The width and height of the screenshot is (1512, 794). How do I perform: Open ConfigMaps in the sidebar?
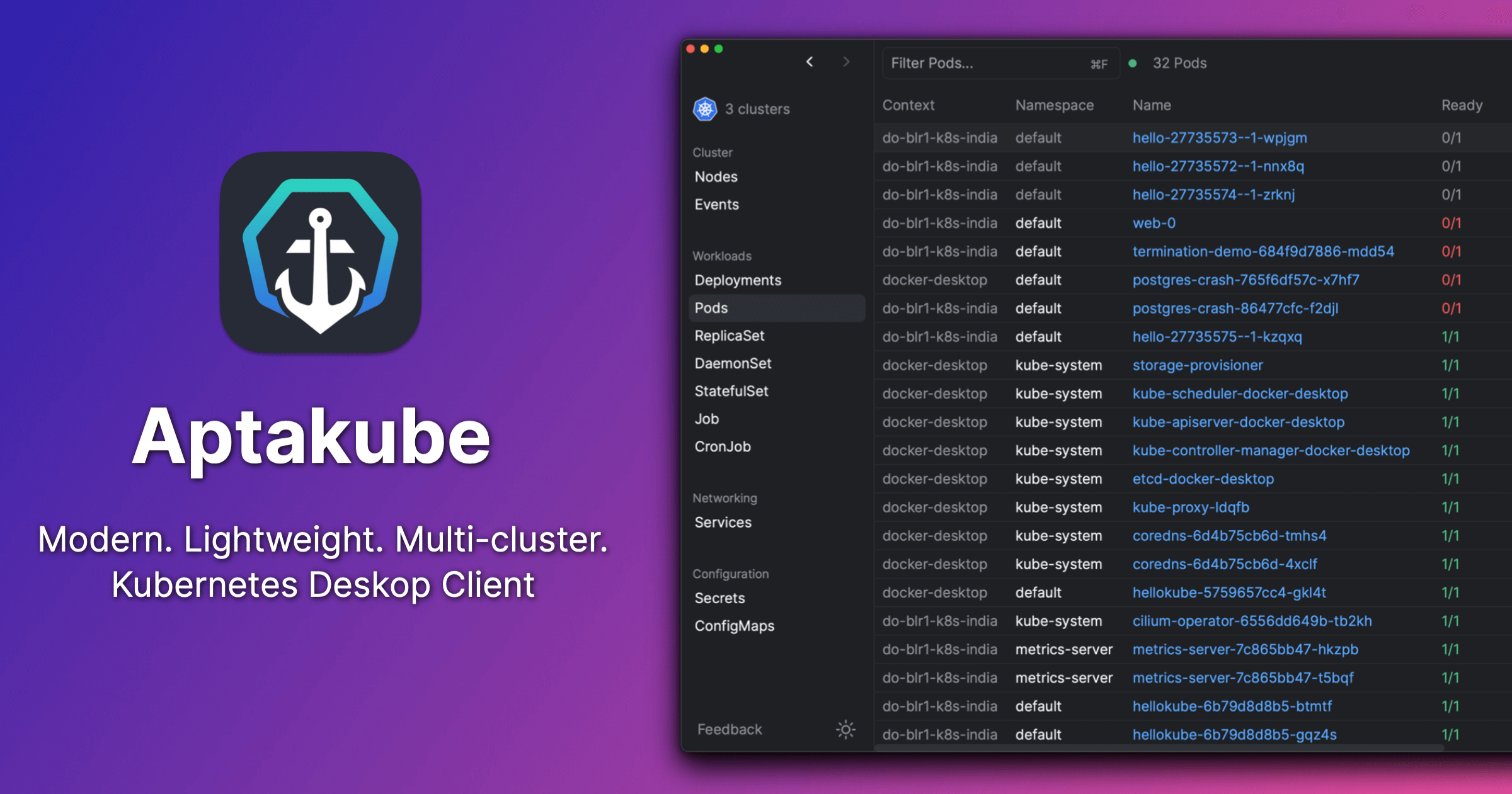pyautogui.click(x=734, y=626)
